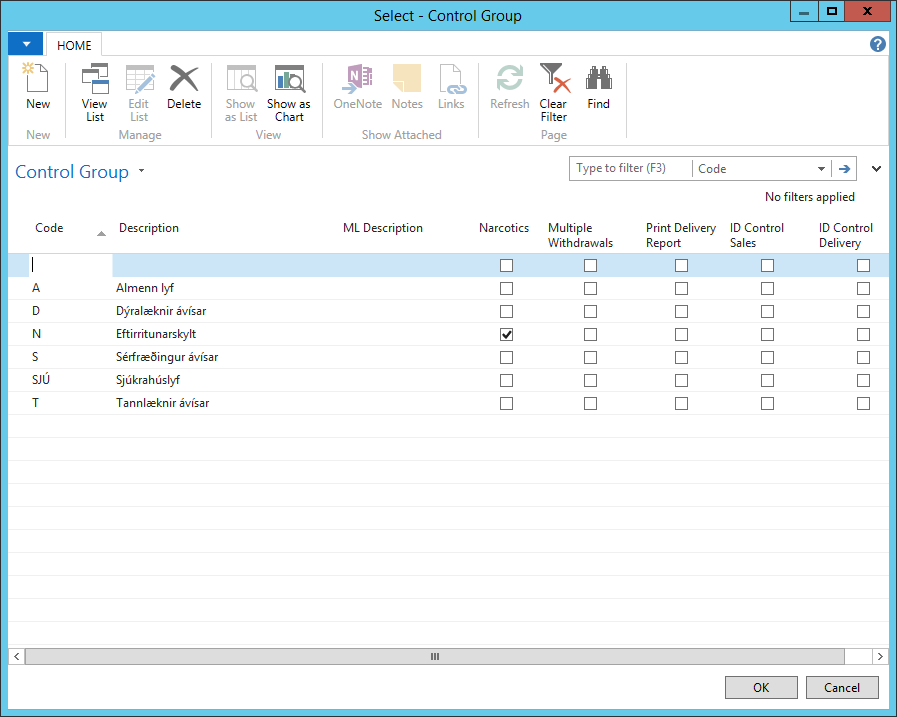Screen dimensions: 897x717
Task: Click the filter go arrow icon
Action: (x=845, y=169)
